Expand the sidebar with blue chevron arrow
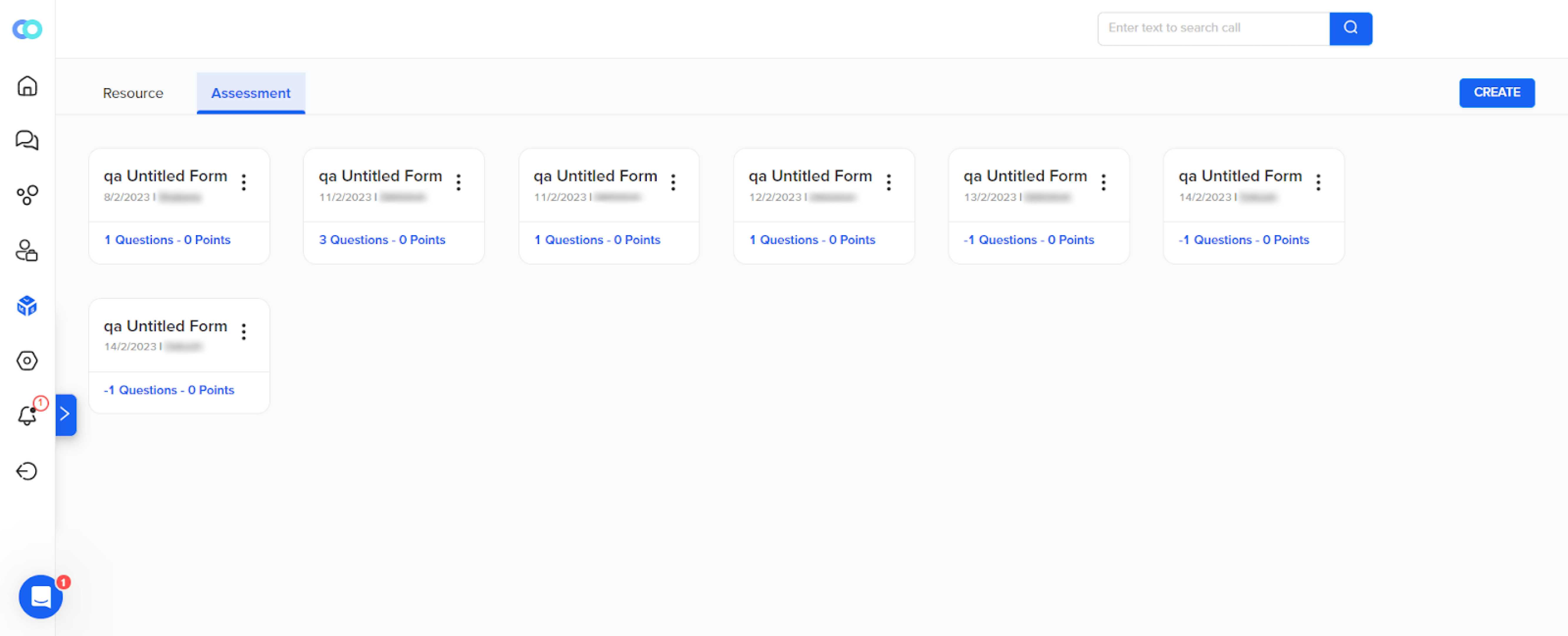The image size is (1568, 636). click(65, 414)
